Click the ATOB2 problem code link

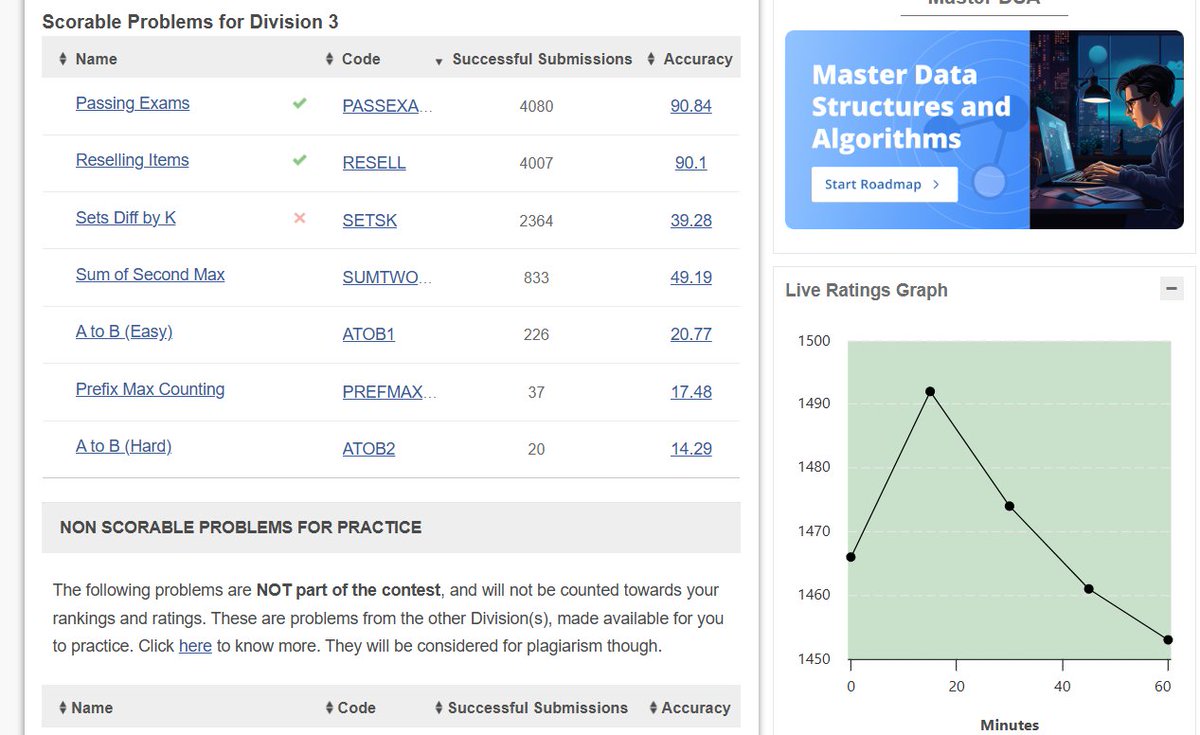[369, 450]
